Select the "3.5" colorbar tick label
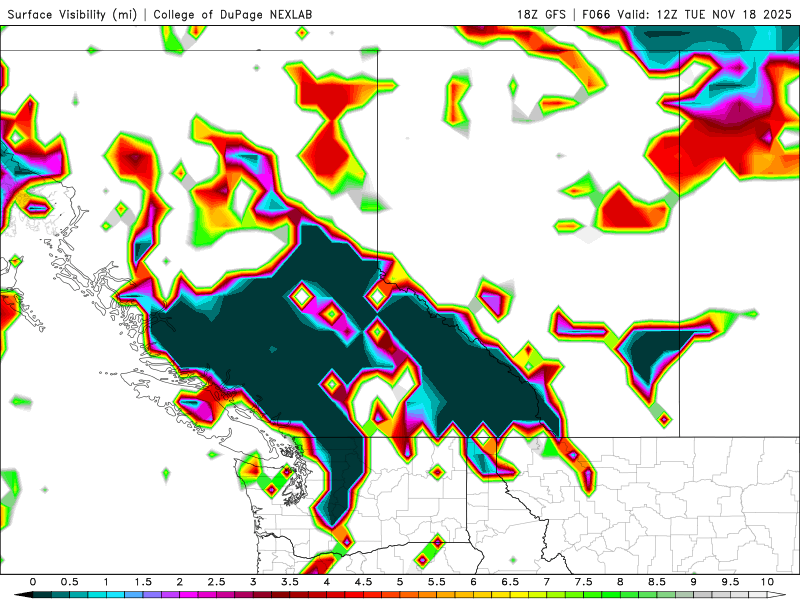The image size is (800, 600). [x=290, y=582]
